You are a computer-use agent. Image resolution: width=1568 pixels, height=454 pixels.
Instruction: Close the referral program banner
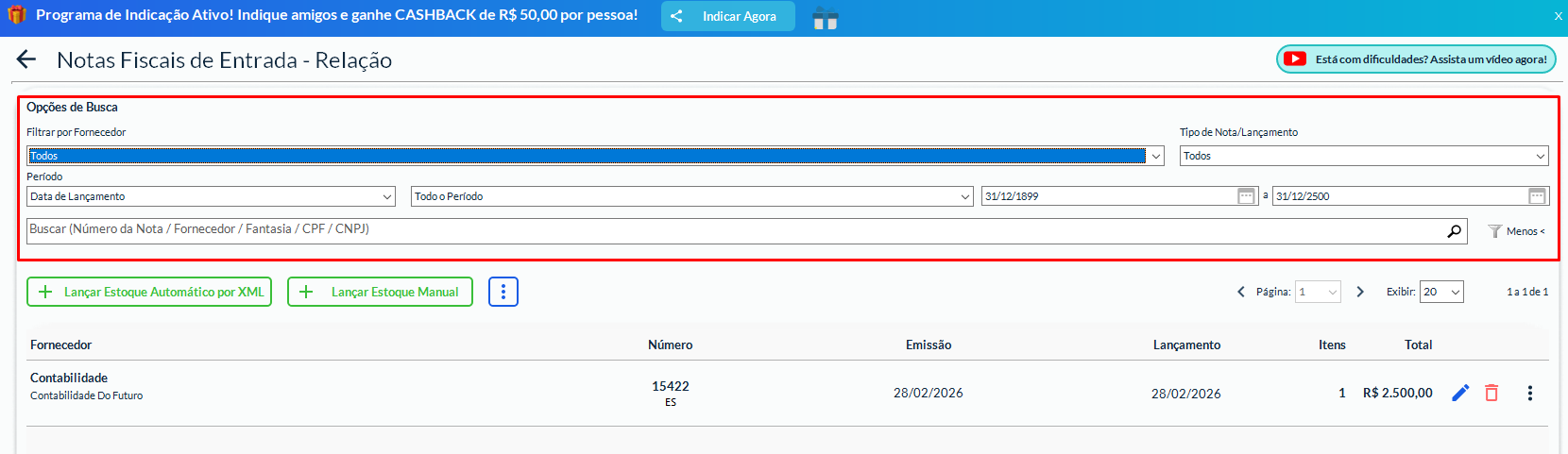coord(1558,16)
